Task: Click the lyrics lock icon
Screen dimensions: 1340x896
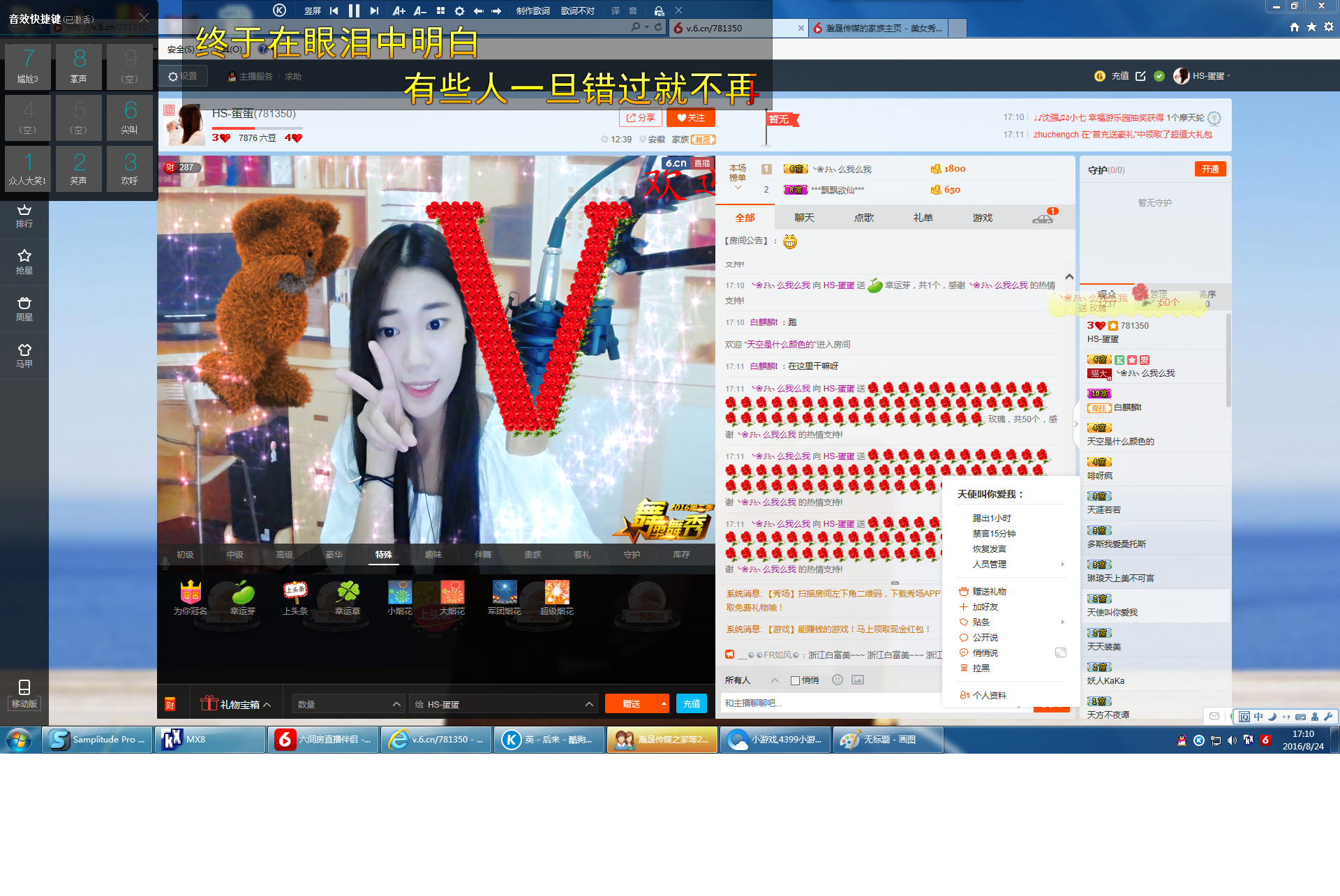Action: pos(659,10)
